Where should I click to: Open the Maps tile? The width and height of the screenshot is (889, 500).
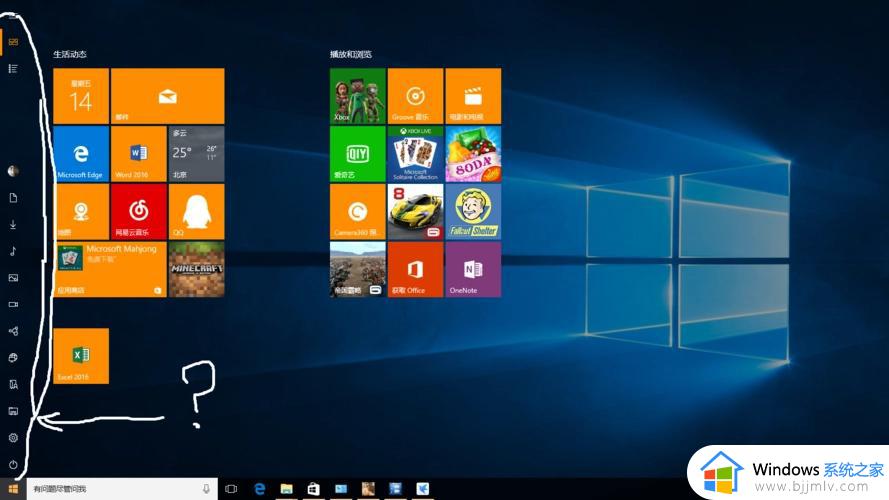(x=81, y=212)
